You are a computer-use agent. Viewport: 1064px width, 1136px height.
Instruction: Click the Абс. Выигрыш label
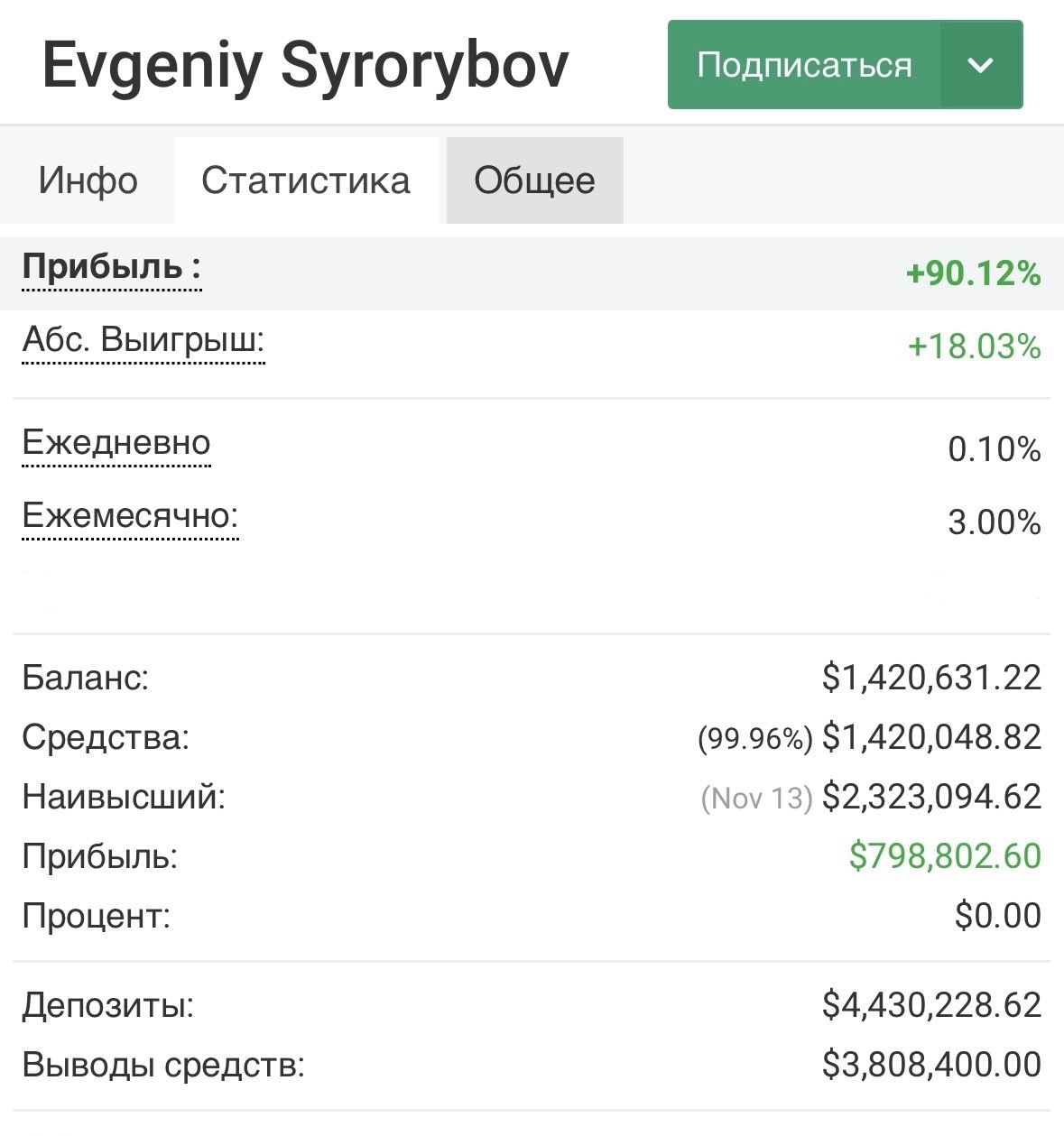tap(143, 340)
